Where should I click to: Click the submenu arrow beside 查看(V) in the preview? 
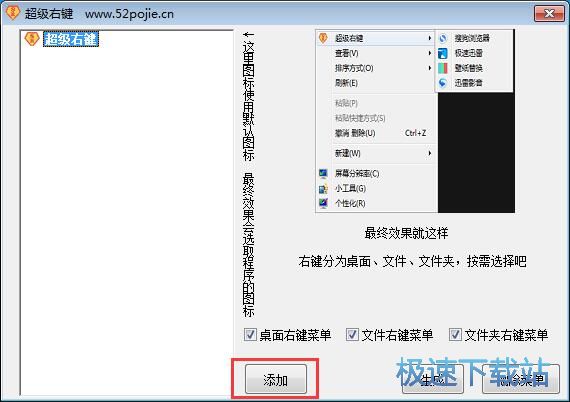[x=430, y=53]
